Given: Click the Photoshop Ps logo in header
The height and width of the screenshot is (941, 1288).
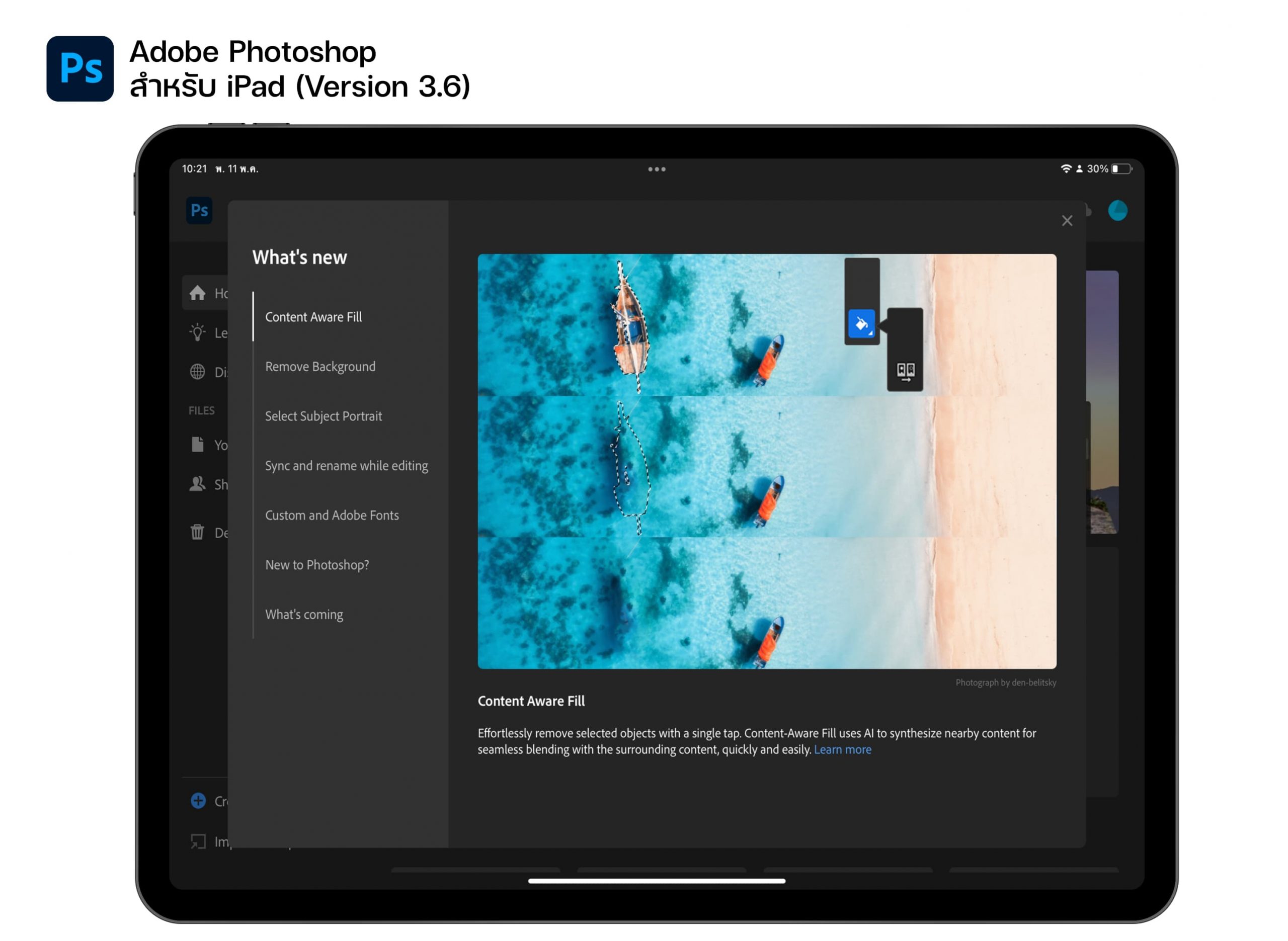Looking at the screenshot, I should pos(199,210).
